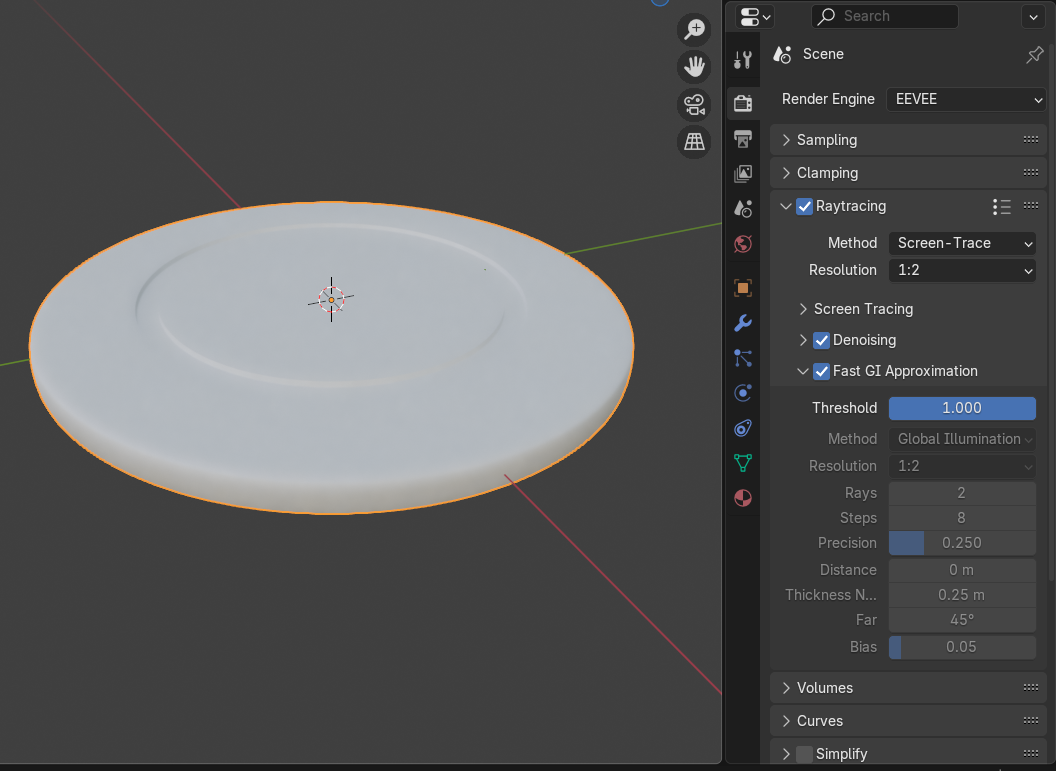Select the pan view hand icon
Screen dimensions: 1056x771
694,67
